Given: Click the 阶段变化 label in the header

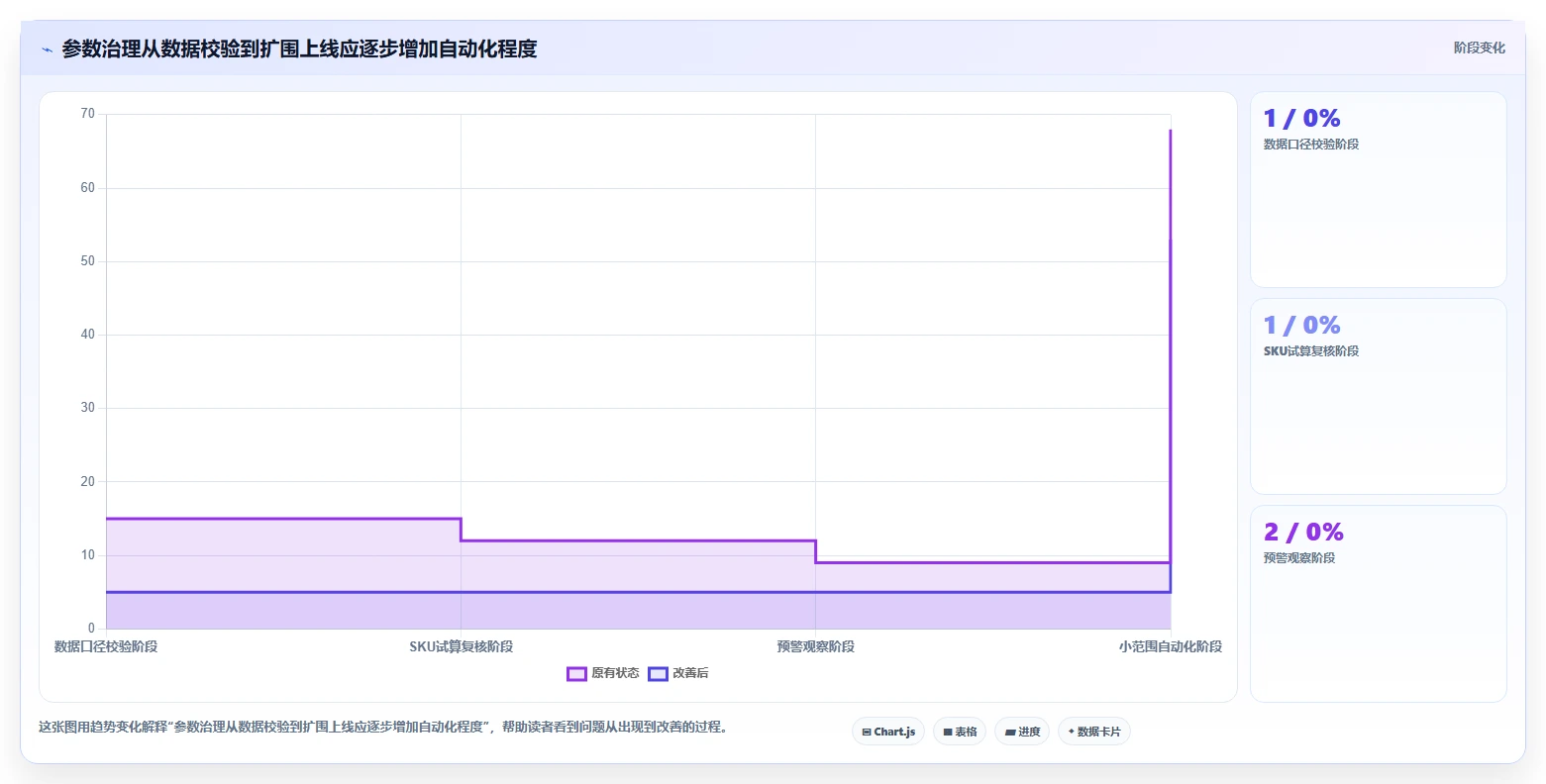Looking at the screenshot, I should [x=1479, y=49].
